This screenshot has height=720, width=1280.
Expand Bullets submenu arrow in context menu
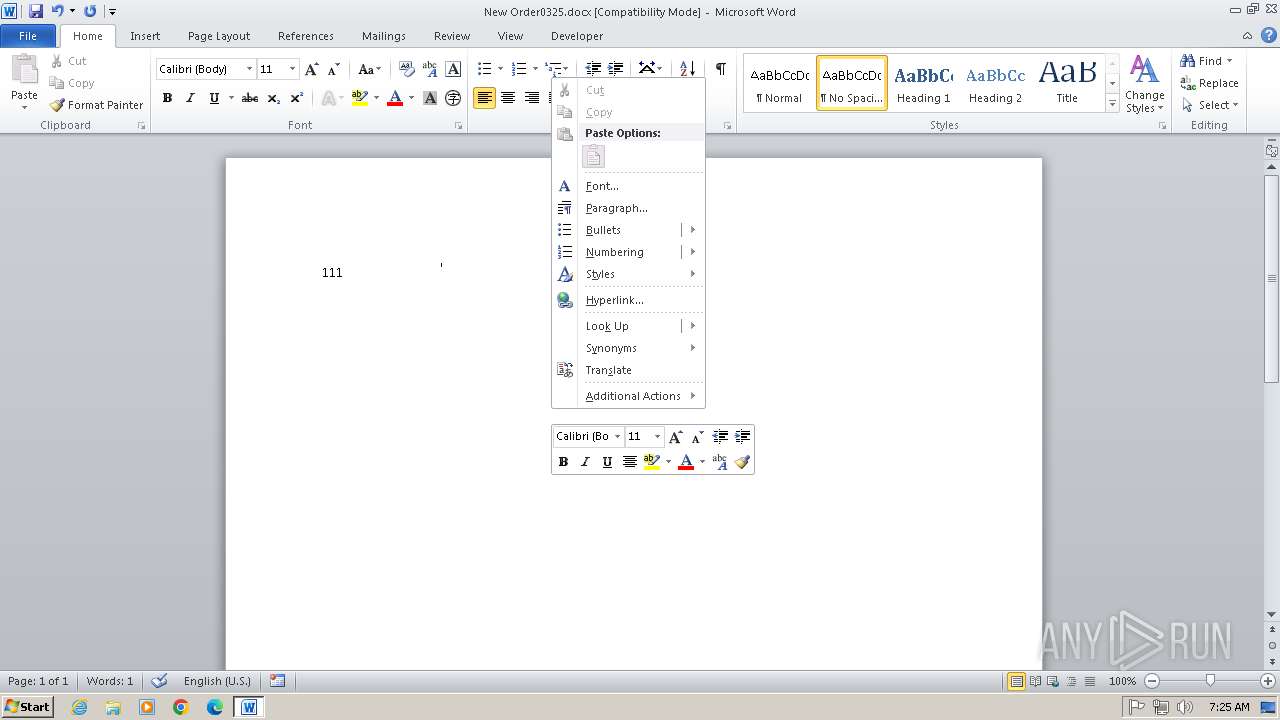point(692,230)
